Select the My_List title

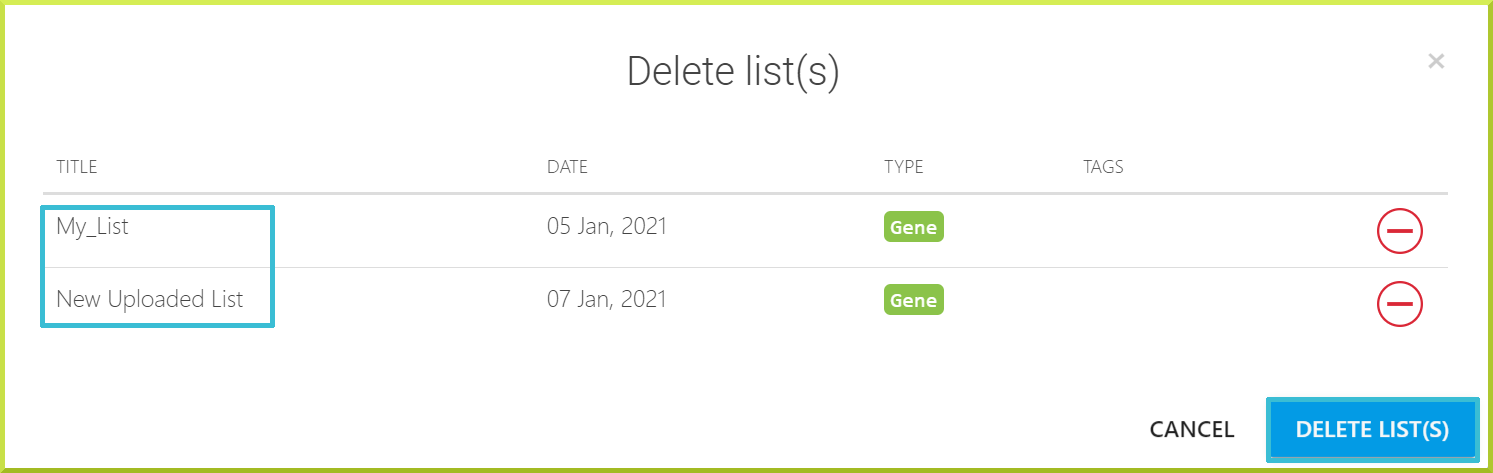(x=92, y=227)
